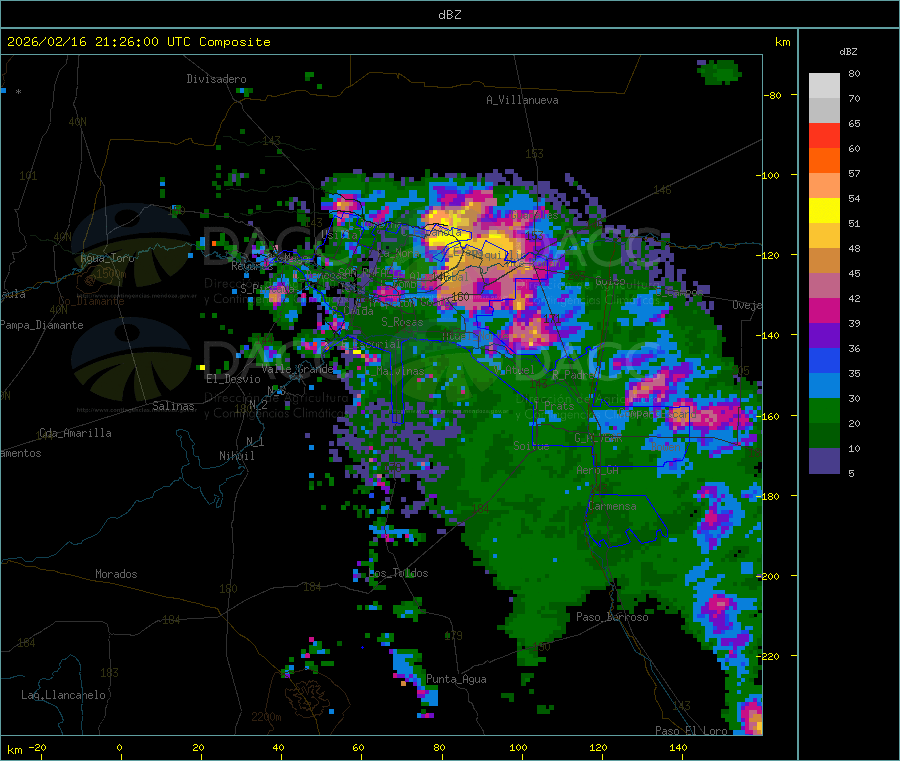Click the 140 km tick on the bottom axis
The height and width of the screenshot is (761, 900).
[678, 748]
